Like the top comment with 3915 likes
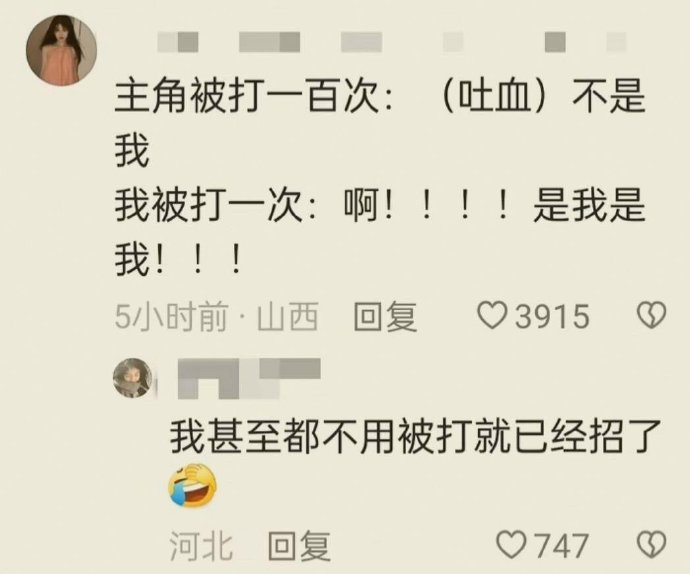This screenshot has width=690, height=574. click(492, 316)
